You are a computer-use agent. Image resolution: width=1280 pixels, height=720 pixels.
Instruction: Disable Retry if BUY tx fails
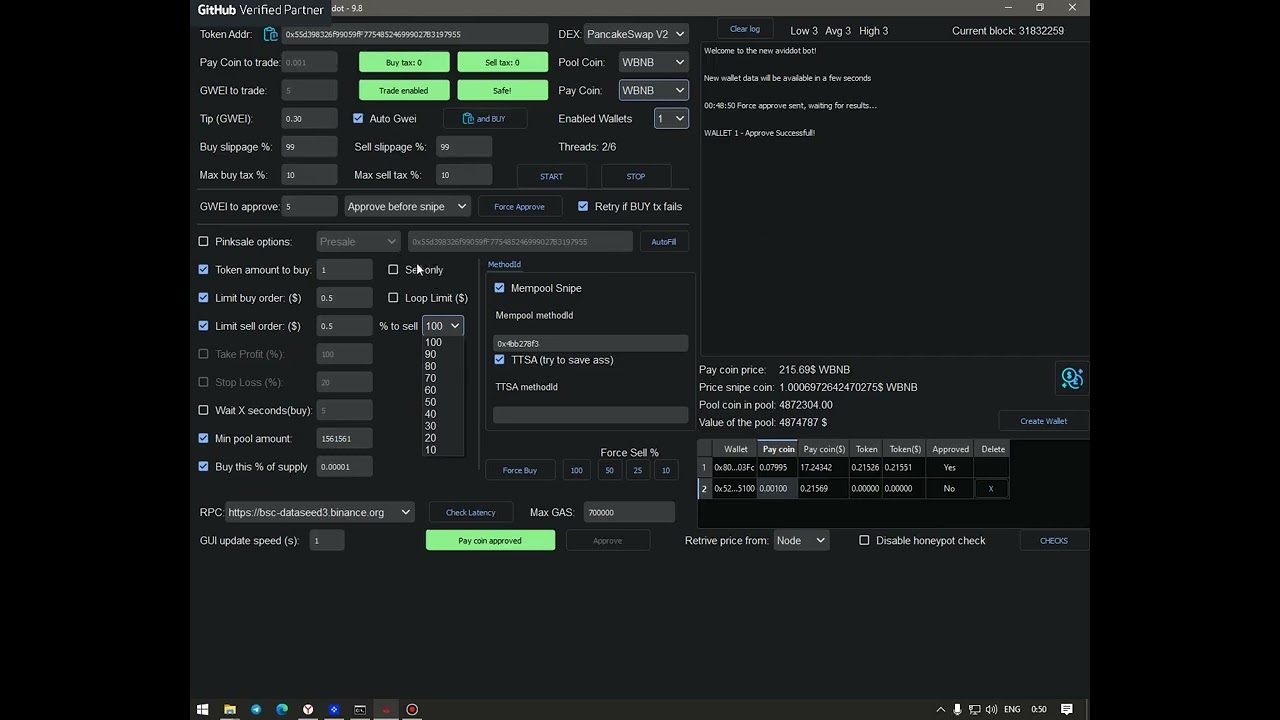[583, 206]
